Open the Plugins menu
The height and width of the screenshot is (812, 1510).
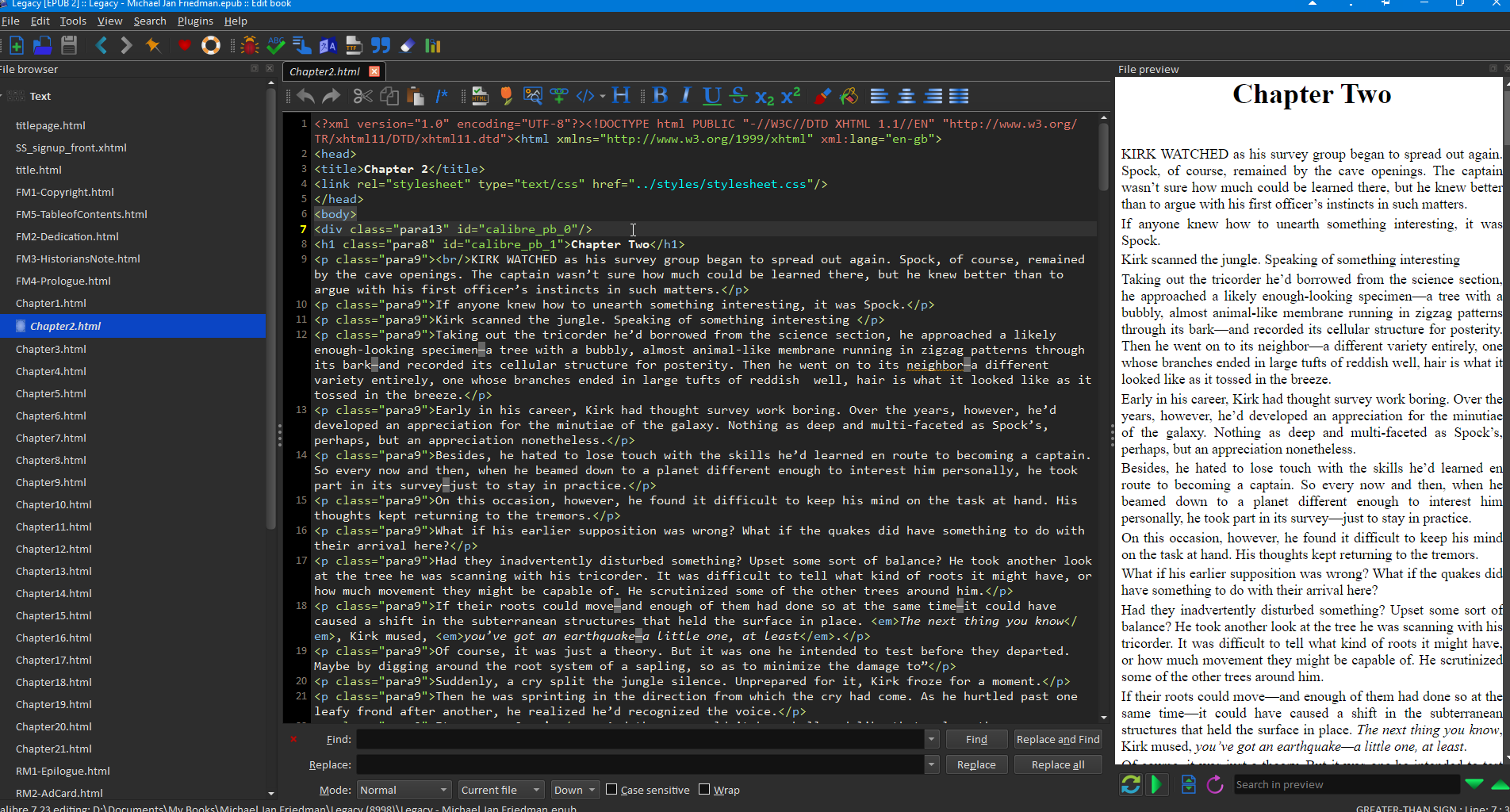(x=195, y=21)
